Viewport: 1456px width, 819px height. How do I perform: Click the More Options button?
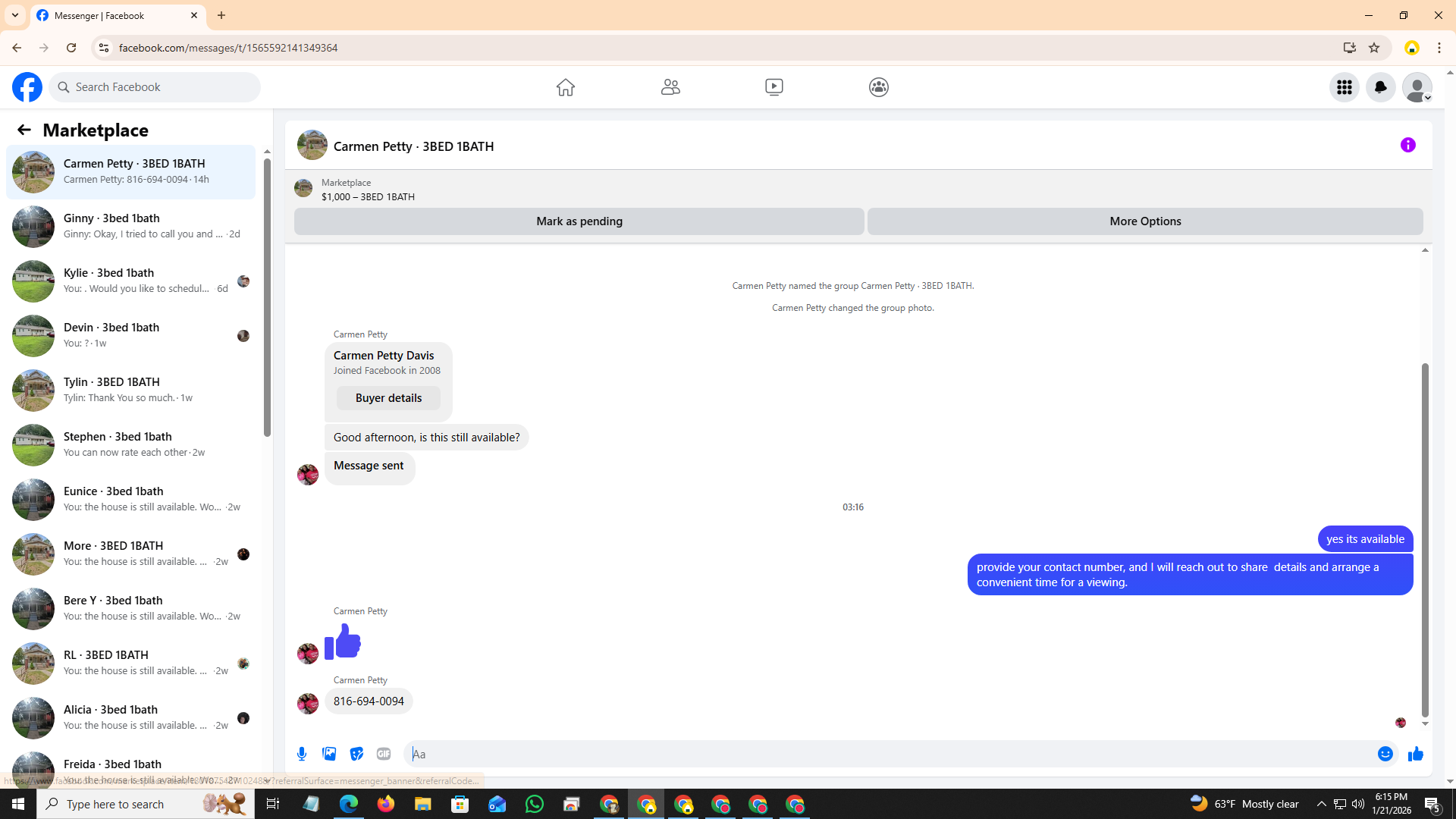(x=1144, y=221)
